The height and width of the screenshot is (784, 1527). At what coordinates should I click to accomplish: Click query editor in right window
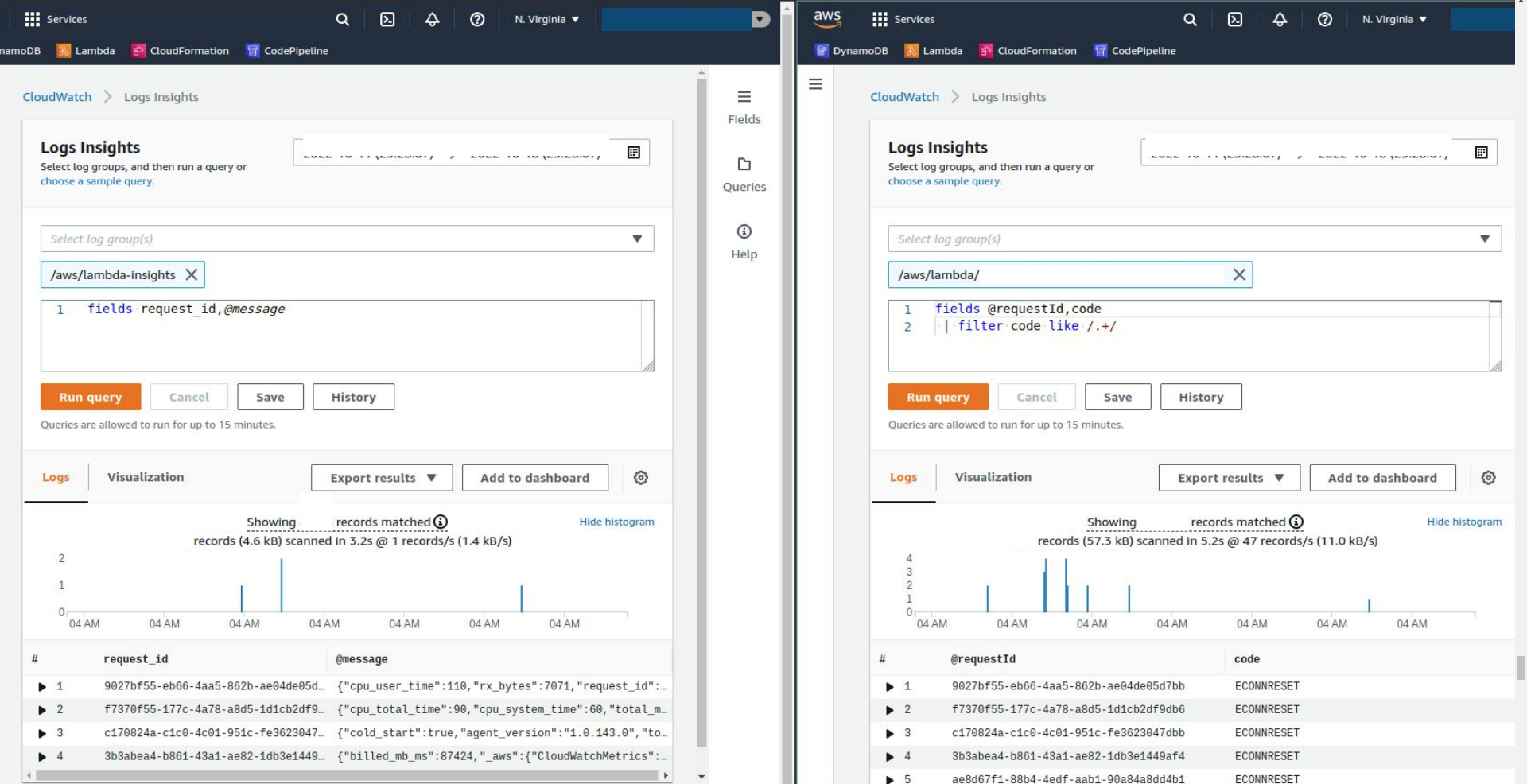pyautogui.click(x=1195, y=336)
